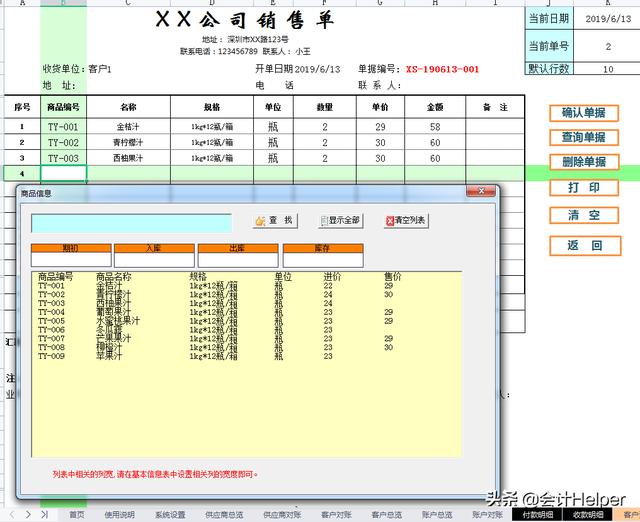Screen dimensions: 640x522
Task: Click the 金额 table header
Action: (x=435, y=107)
